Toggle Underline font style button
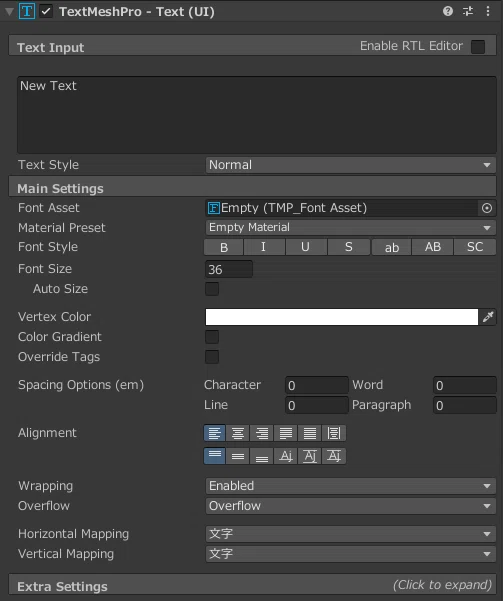This screenshot has height=601, width=503. [x=306, y=247]
